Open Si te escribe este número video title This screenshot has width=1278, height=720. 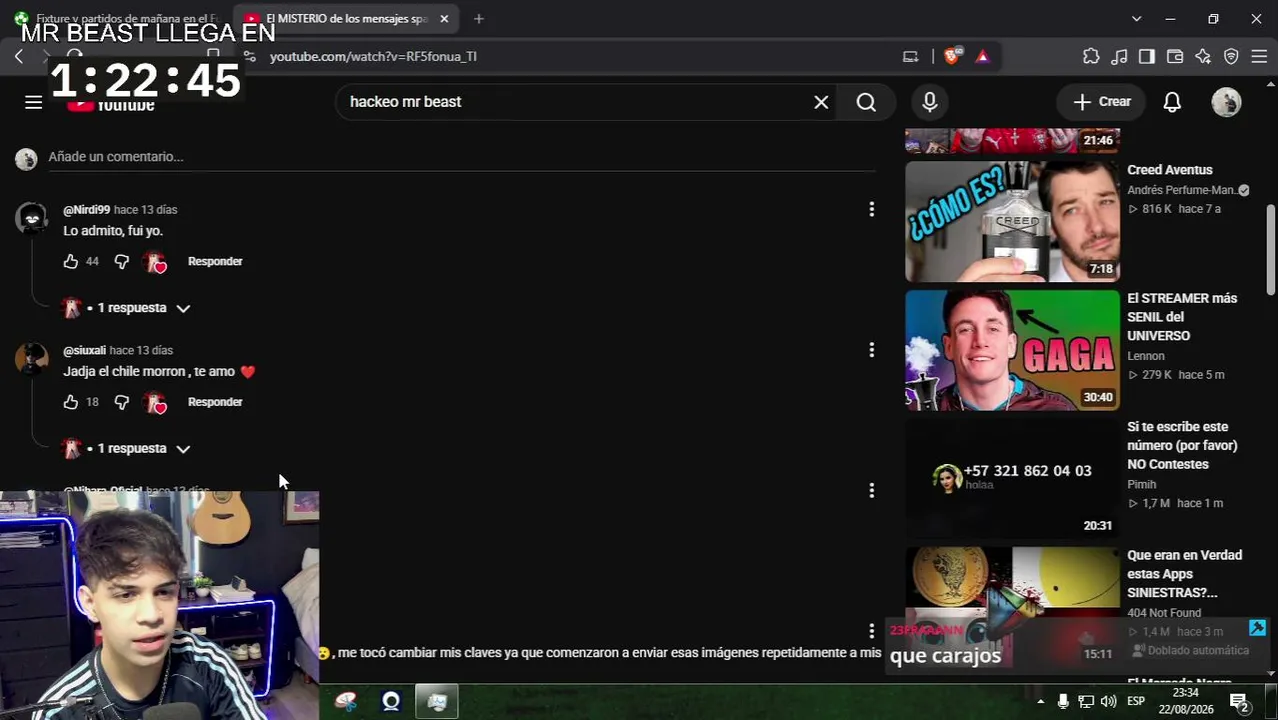coord(1182,445)
